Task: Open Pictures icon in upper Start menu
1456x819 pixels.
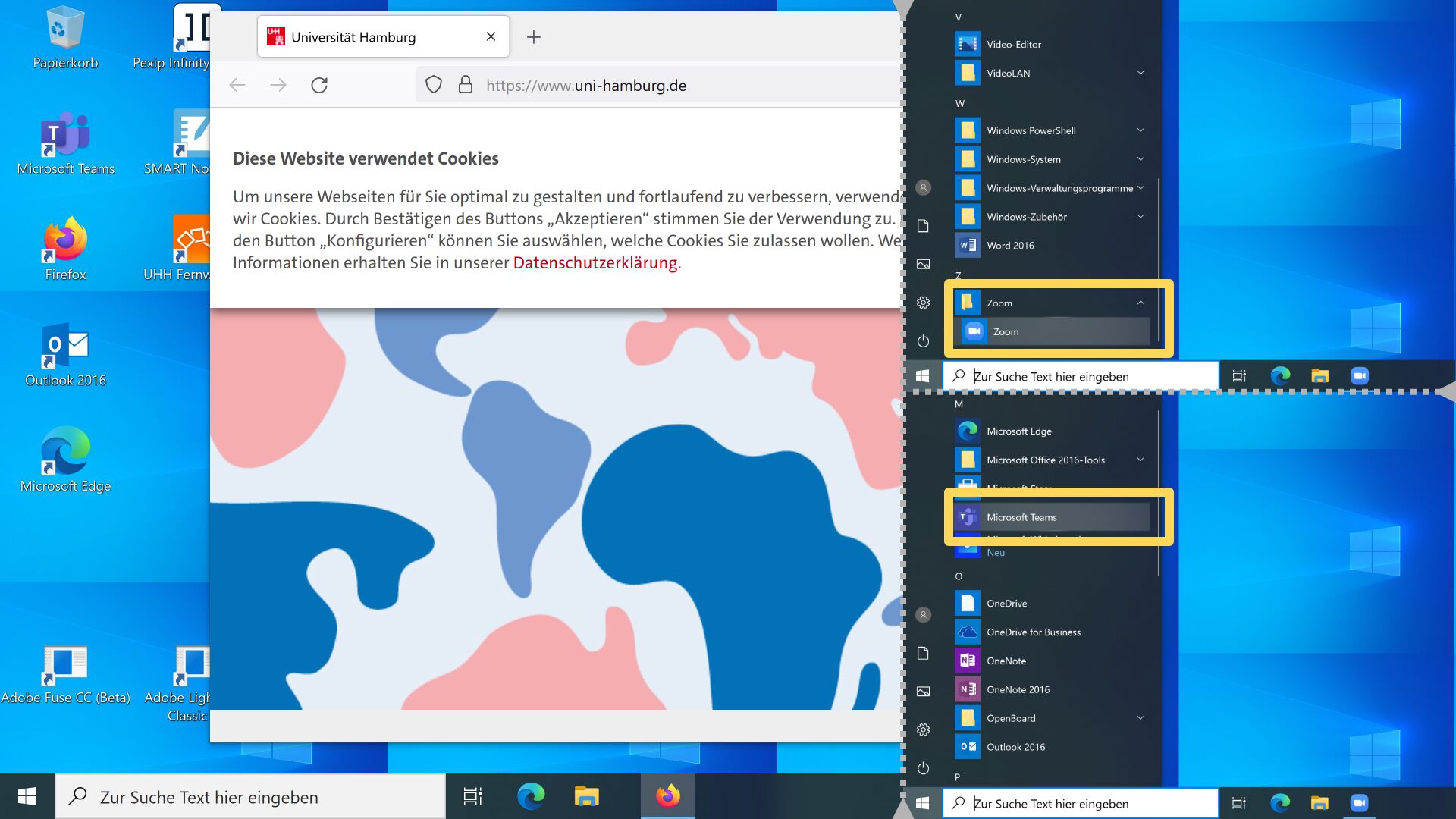Action: coord(923,264)
